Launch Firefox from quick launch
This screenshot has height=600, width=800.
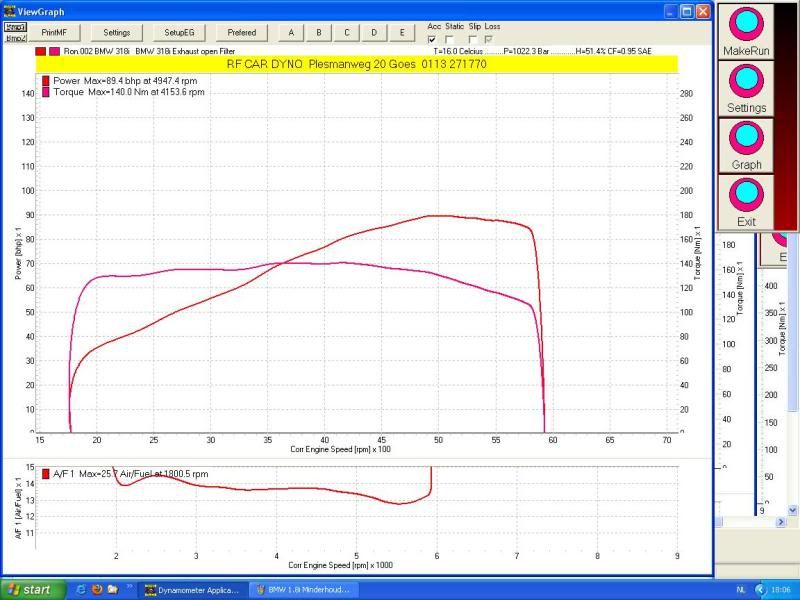point(97,590)
